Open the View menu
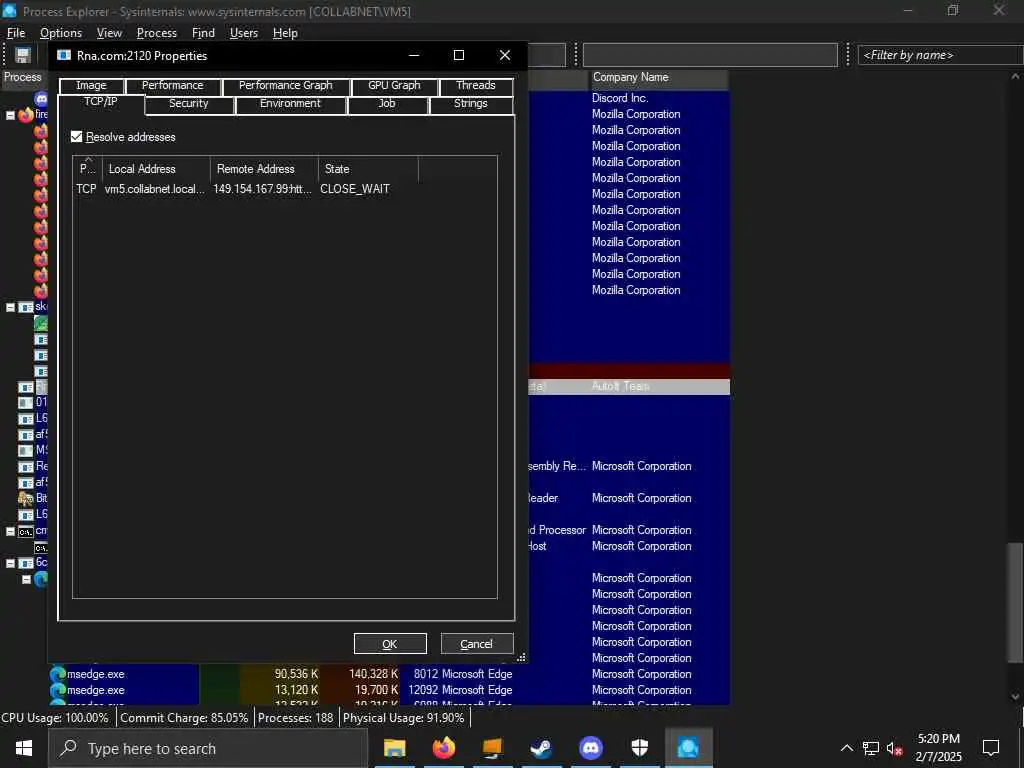Image resolution: width=1024 pixels, height=768 pixels. (x=109, y=33)
